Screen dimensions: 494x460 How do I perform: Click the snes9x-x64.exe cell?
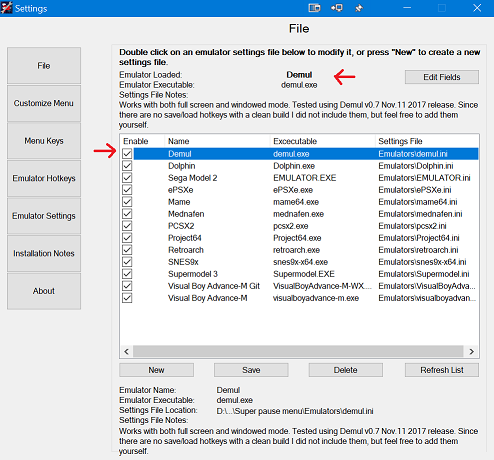300,262
